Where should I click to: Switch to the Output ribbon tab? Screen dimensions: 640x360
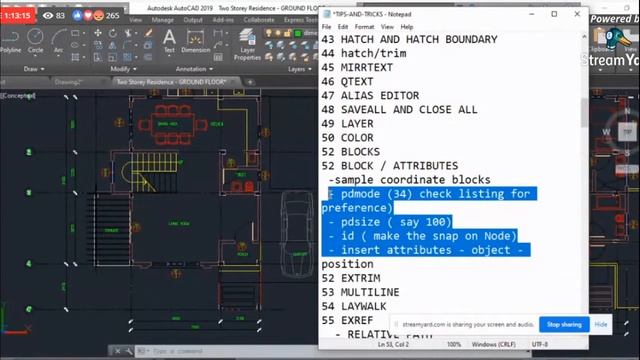click(x=193, y=20)
